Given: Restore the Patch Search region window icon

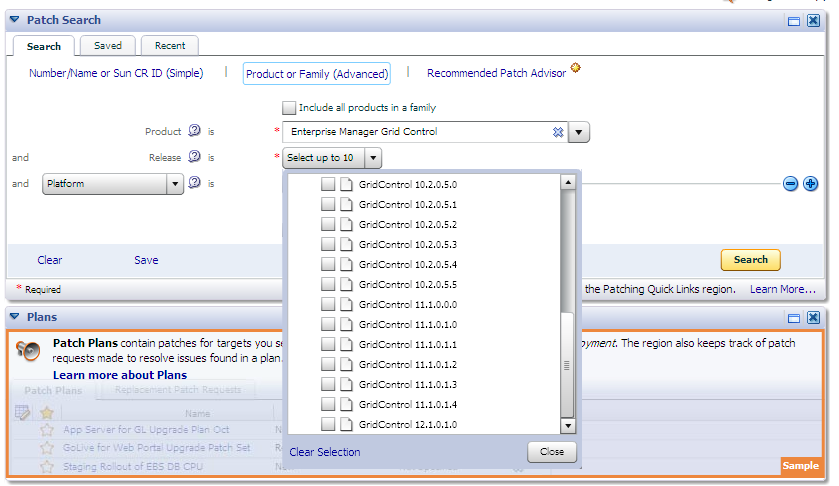Looking at the screenshot, I should pos(794,21).
